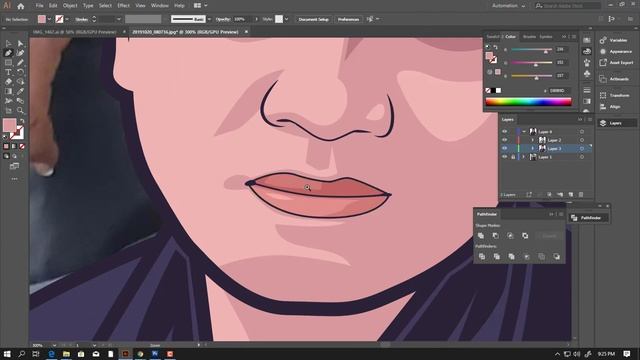Select the Rectangle tool
Screen dimensions: 640x360
[9, 63]
